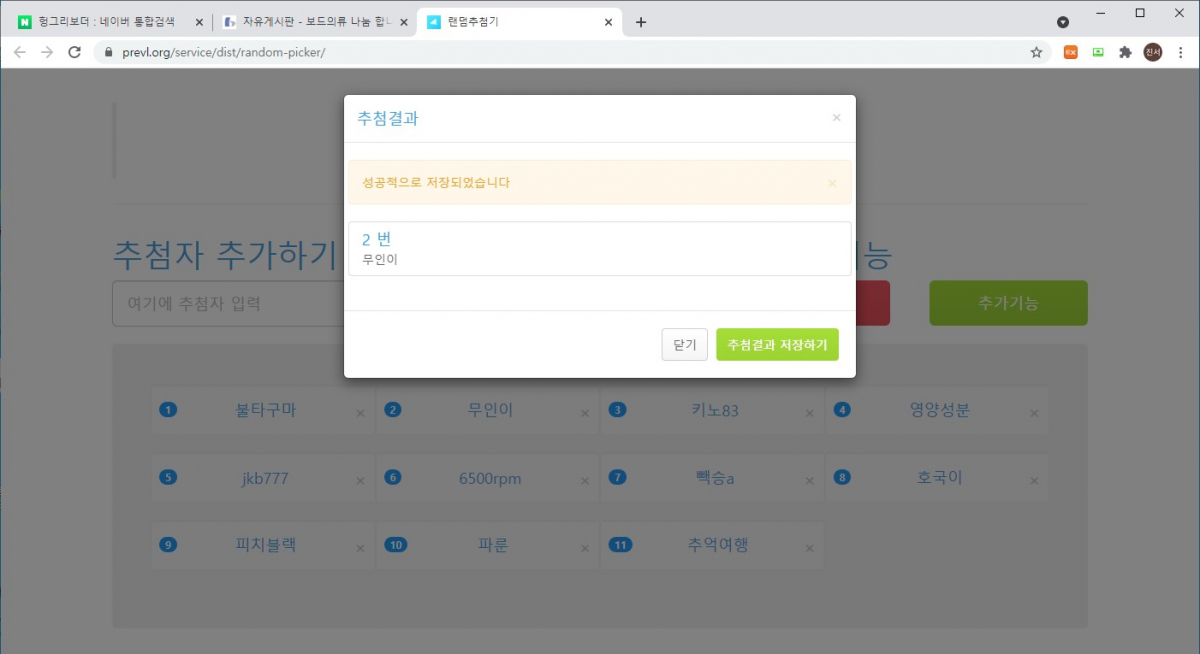
Task: Bookmark this page with star icon
Action: point(1036,52)
